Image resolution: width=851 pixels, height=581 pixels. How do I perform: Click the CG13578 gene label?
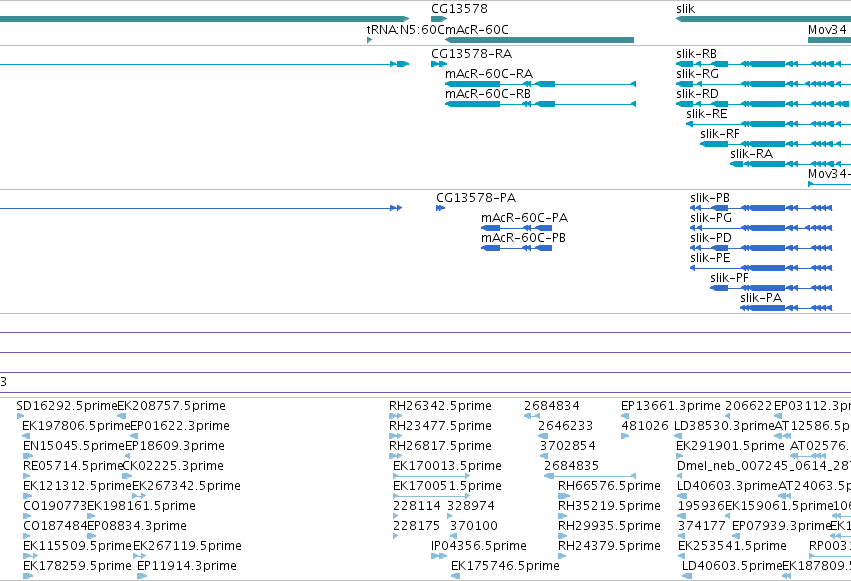click(x=459, y=9)
